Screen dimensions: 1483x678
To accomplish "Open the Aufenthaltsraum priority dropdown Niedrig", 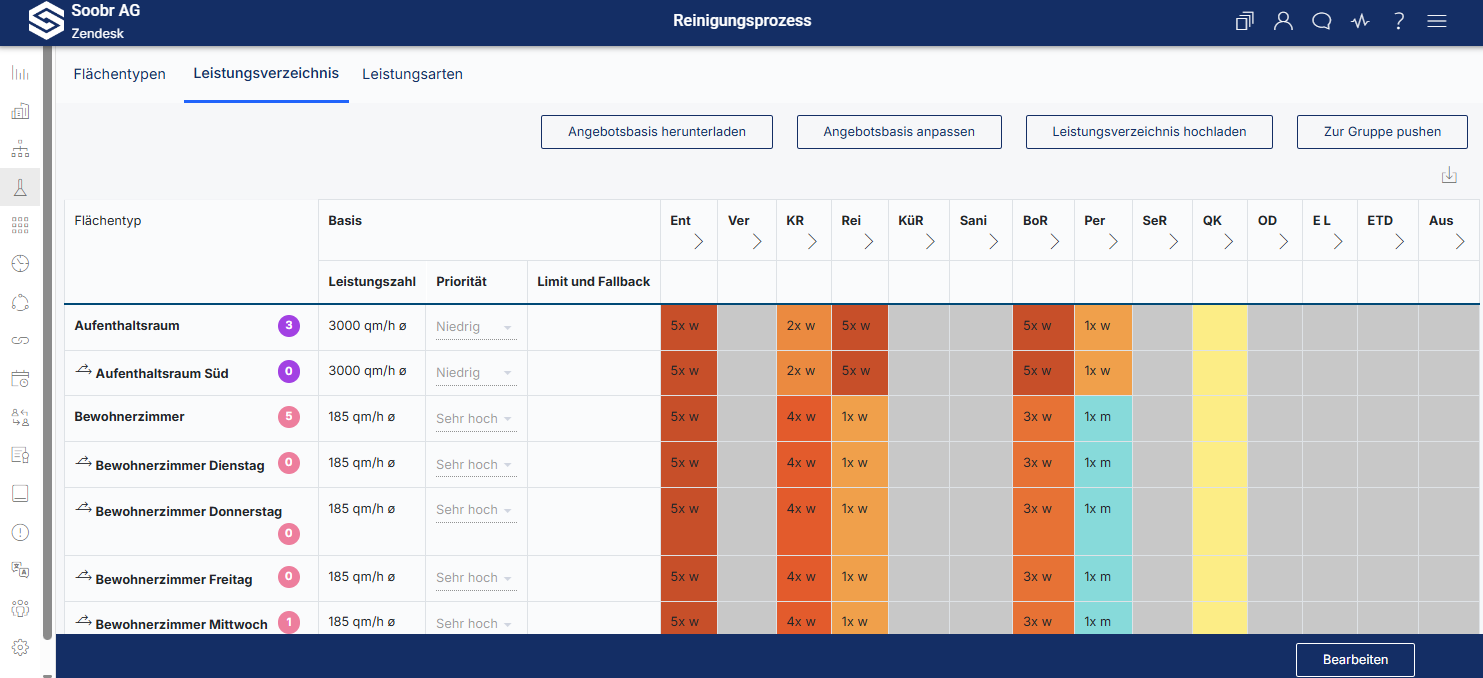I will coord(476,327).
